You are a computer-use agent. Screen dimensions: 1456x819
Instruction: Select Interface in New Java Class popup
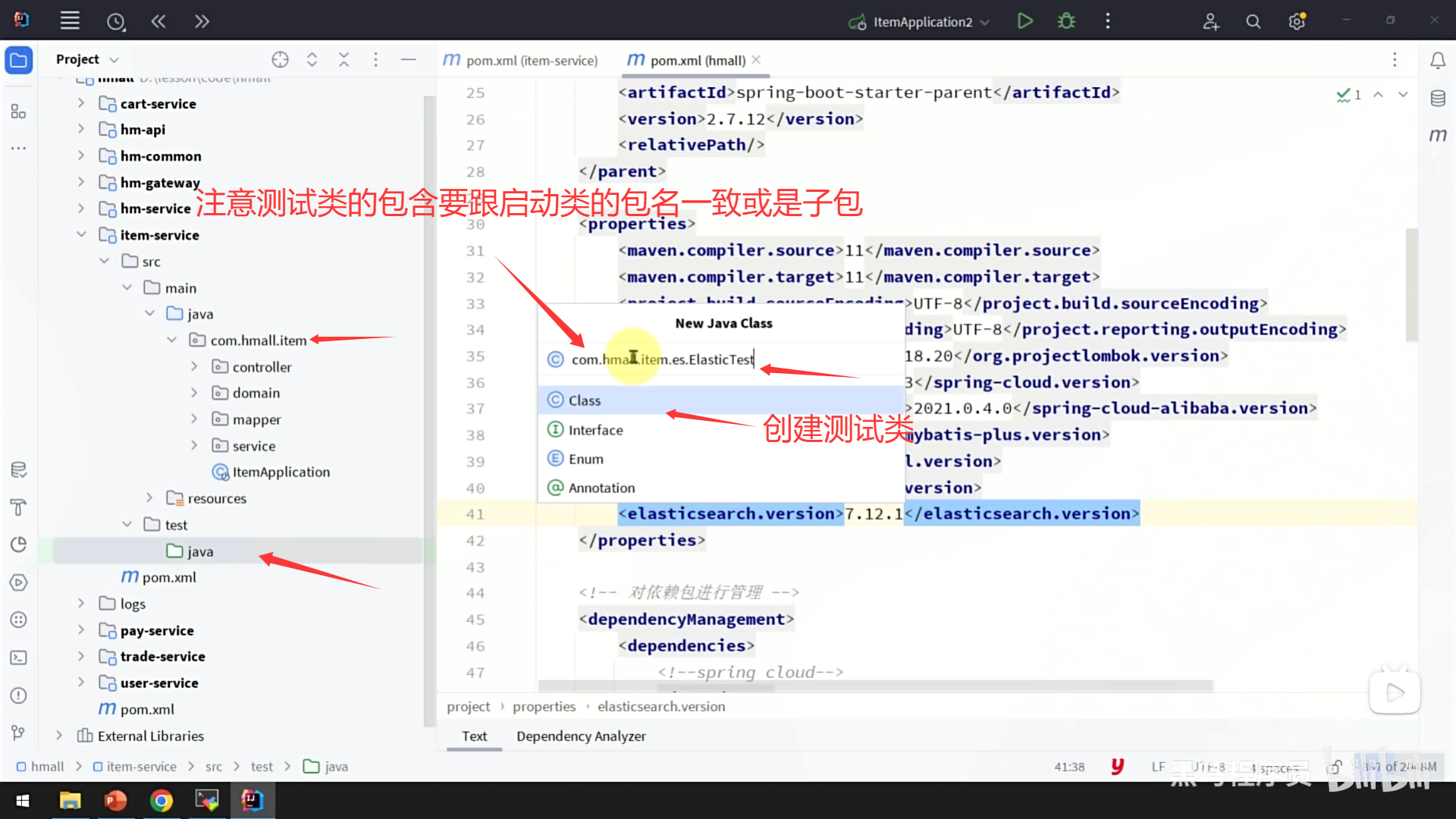pyautogui.click(x=595, y=430)
